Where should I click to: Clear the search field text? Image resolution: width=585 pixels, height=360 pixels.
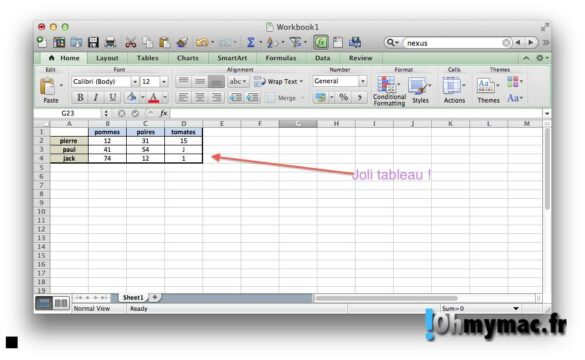click(506, 43)
